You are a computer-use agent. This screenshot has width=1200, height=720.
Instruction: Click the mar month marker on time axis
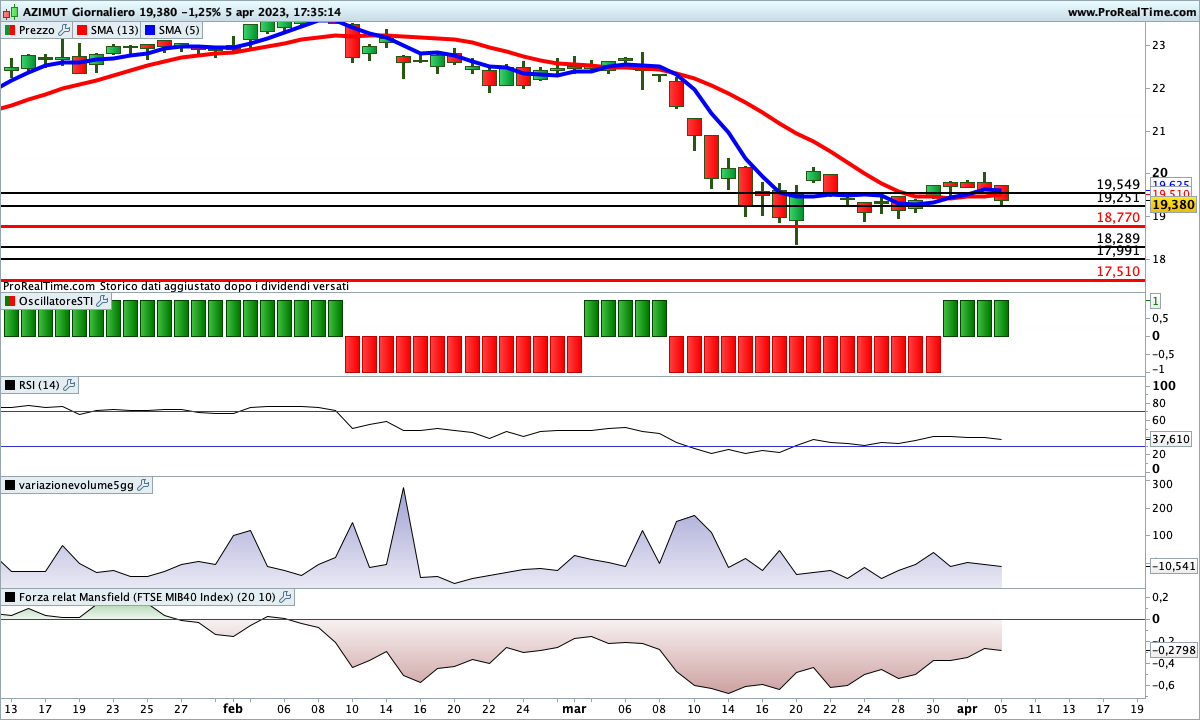click(574, 708)
